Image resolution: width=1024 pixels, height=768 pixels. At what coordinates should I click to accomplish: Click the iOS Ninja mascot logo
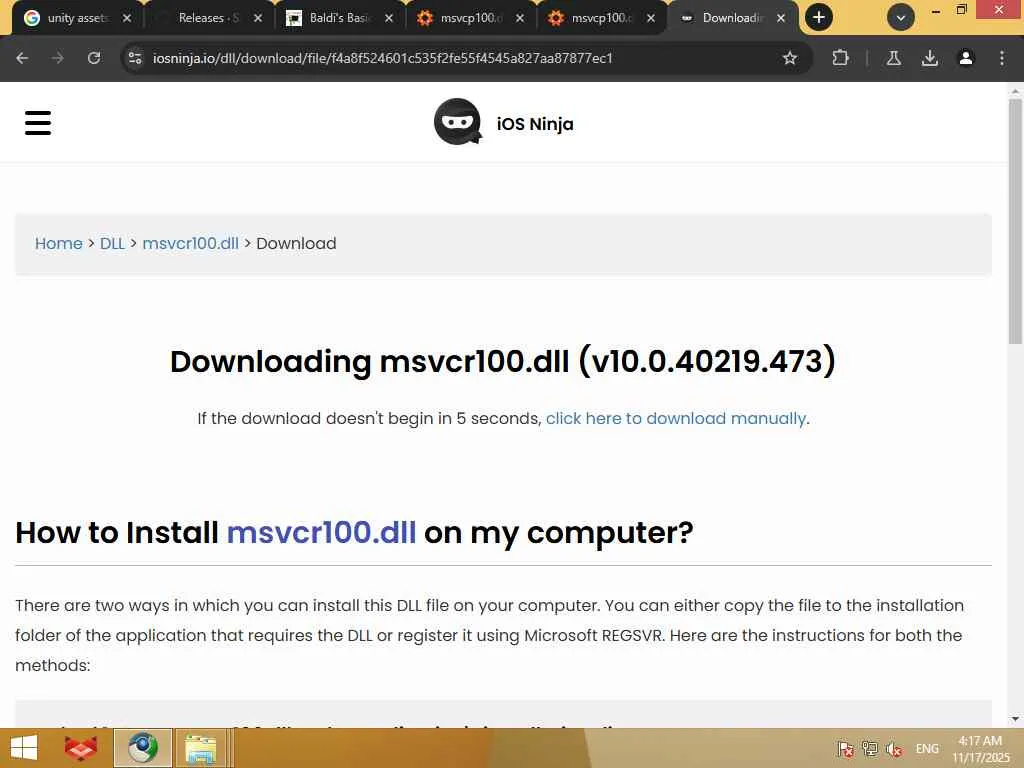[x=458, y=122]
